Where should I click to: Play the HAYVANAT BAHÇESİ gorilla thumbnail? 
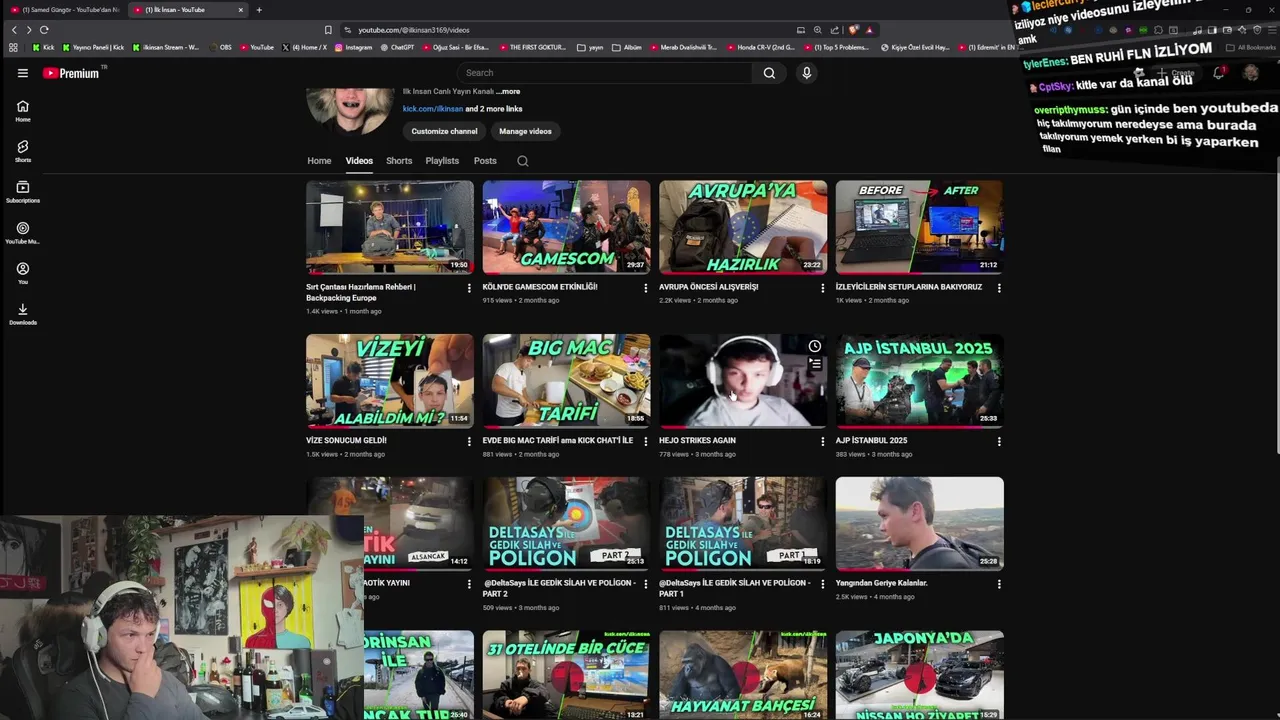pos(743,675)
